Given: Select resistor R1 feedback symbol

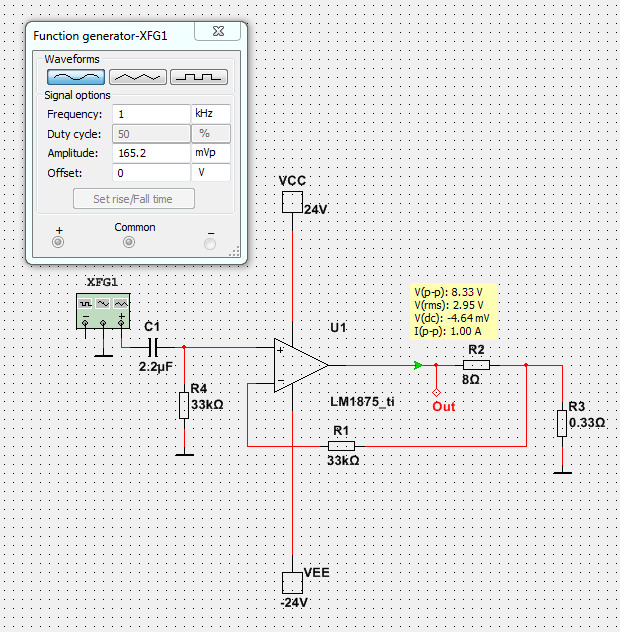Looking at the screenshot, I should (341, 446).
